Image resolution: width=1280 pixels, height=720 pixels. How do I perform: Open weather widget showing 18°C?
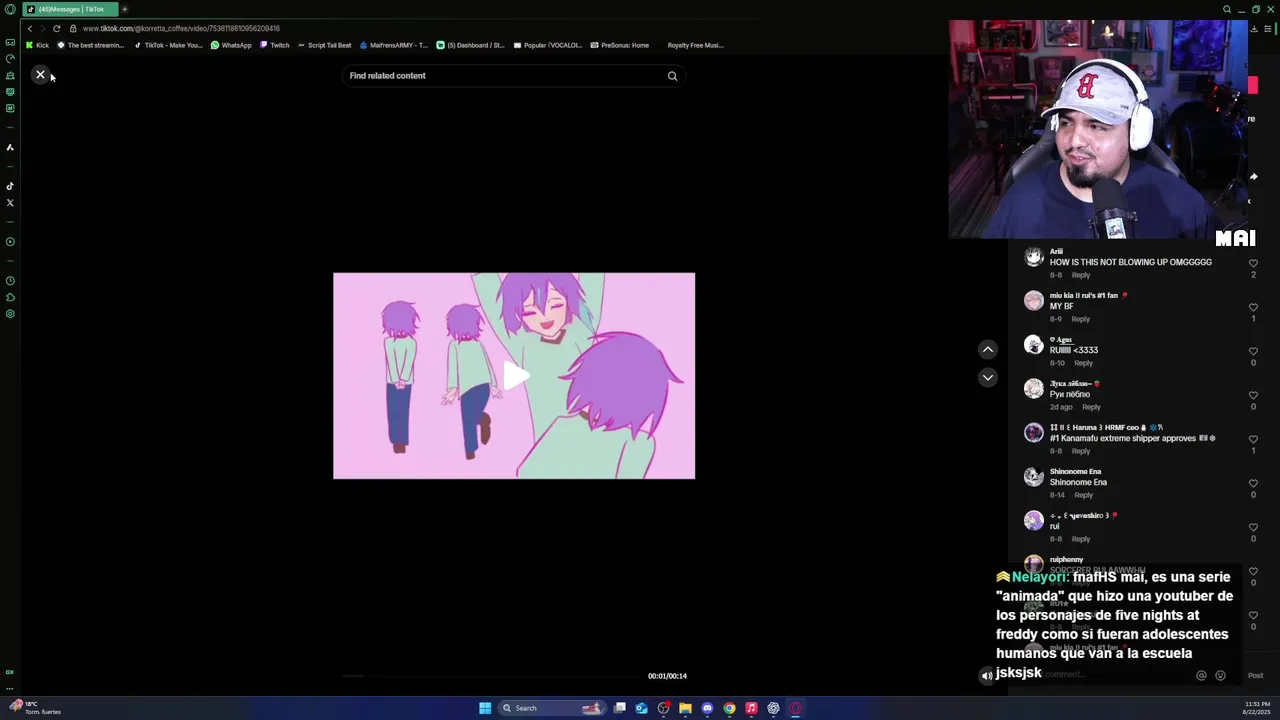click(35, 708)
